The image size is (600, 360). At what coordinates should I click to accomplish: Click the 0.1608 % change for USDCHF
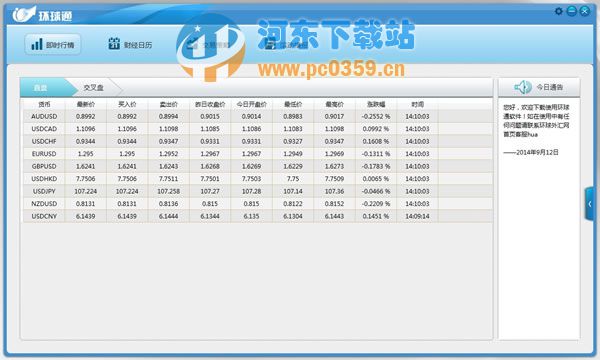(376, 141)
